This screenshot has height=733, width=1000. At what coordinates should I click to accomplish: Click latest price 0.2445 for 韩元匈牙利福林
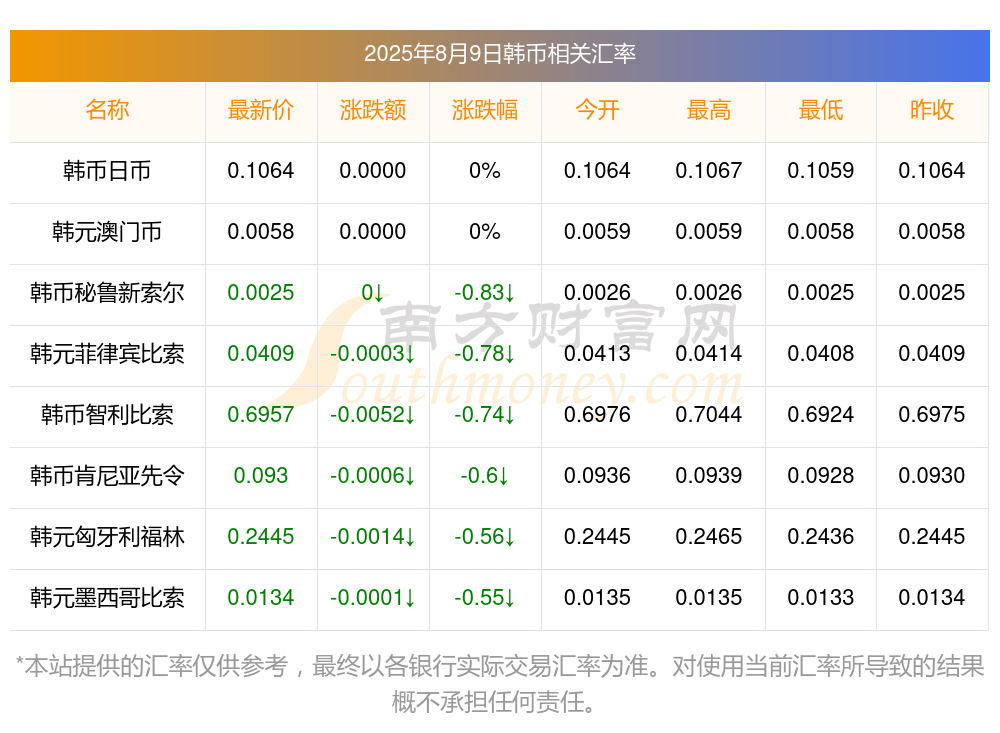coord(261,537)
